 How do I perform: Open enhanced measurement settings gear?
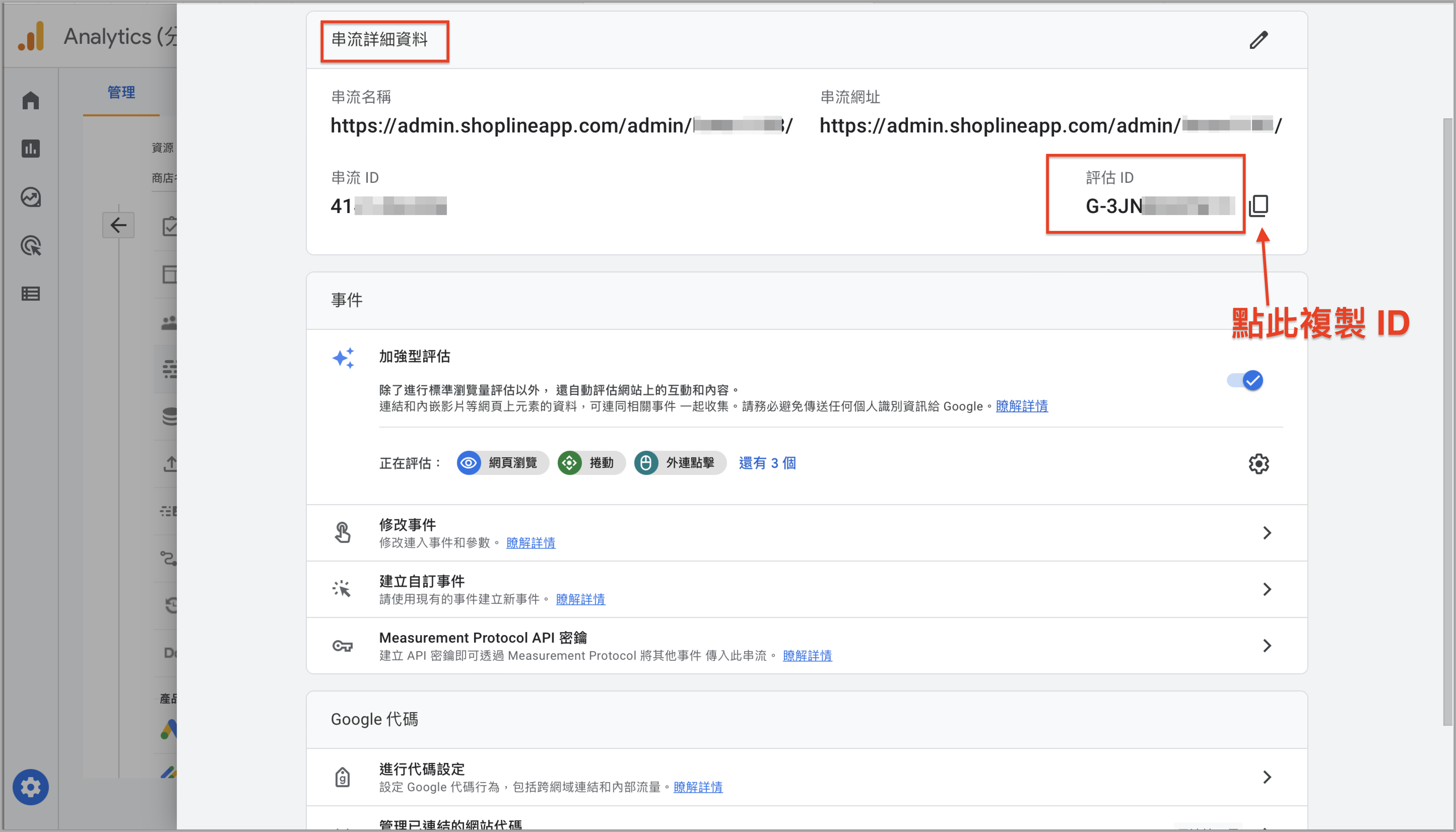point(1258,463)
